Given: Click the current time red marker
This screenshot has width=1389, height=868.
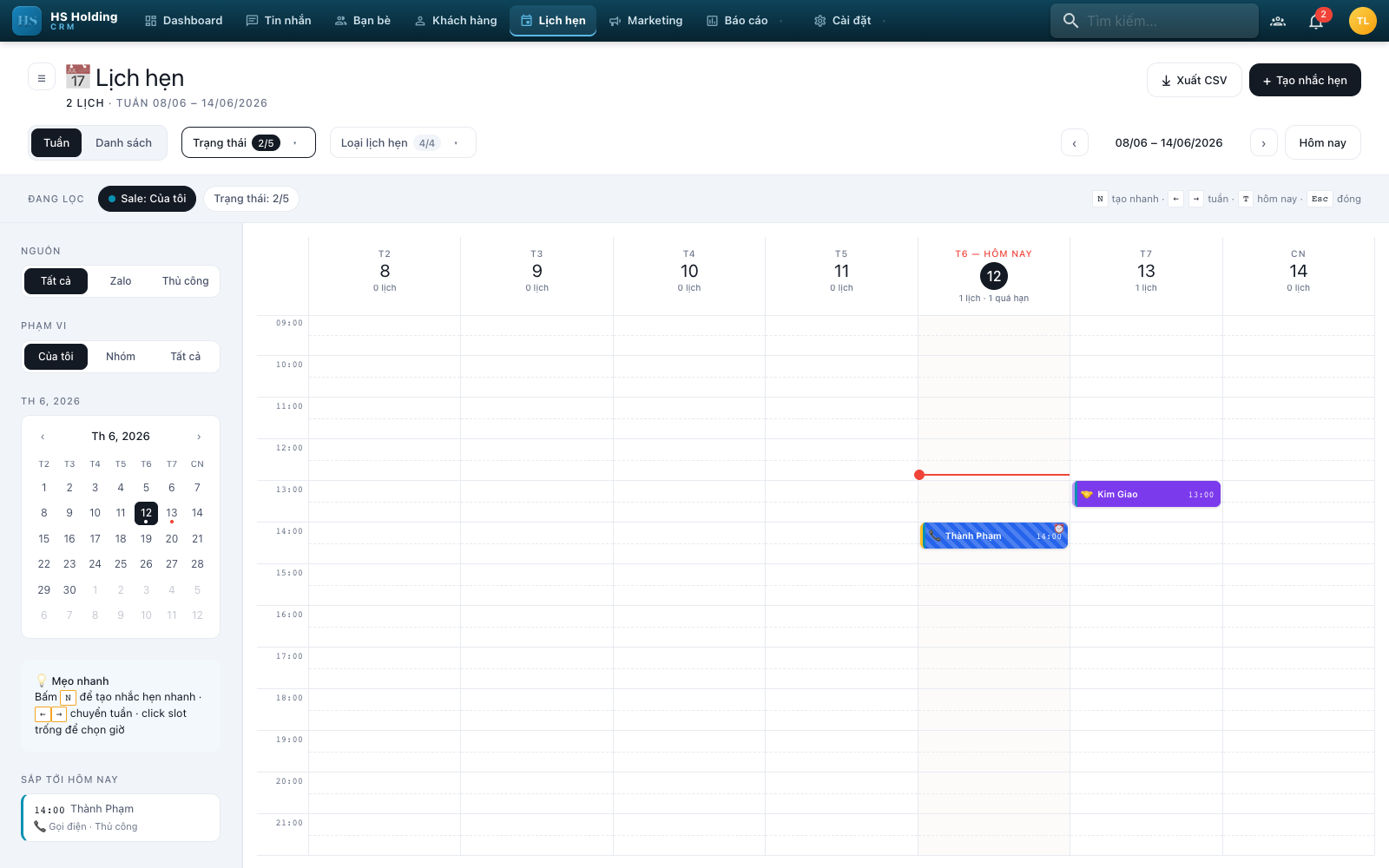Looking at the screenshot, I should tap(919, 475).
